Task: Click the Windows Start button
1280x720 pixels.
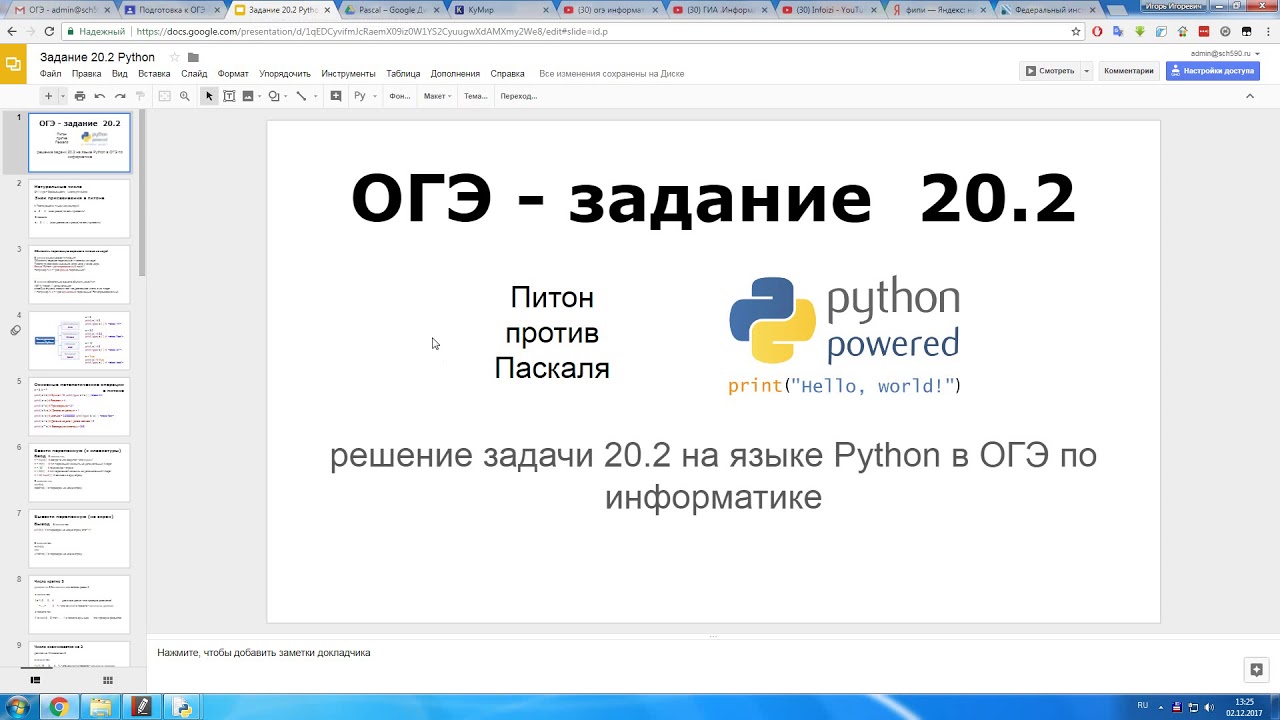Action: (18, 707)
